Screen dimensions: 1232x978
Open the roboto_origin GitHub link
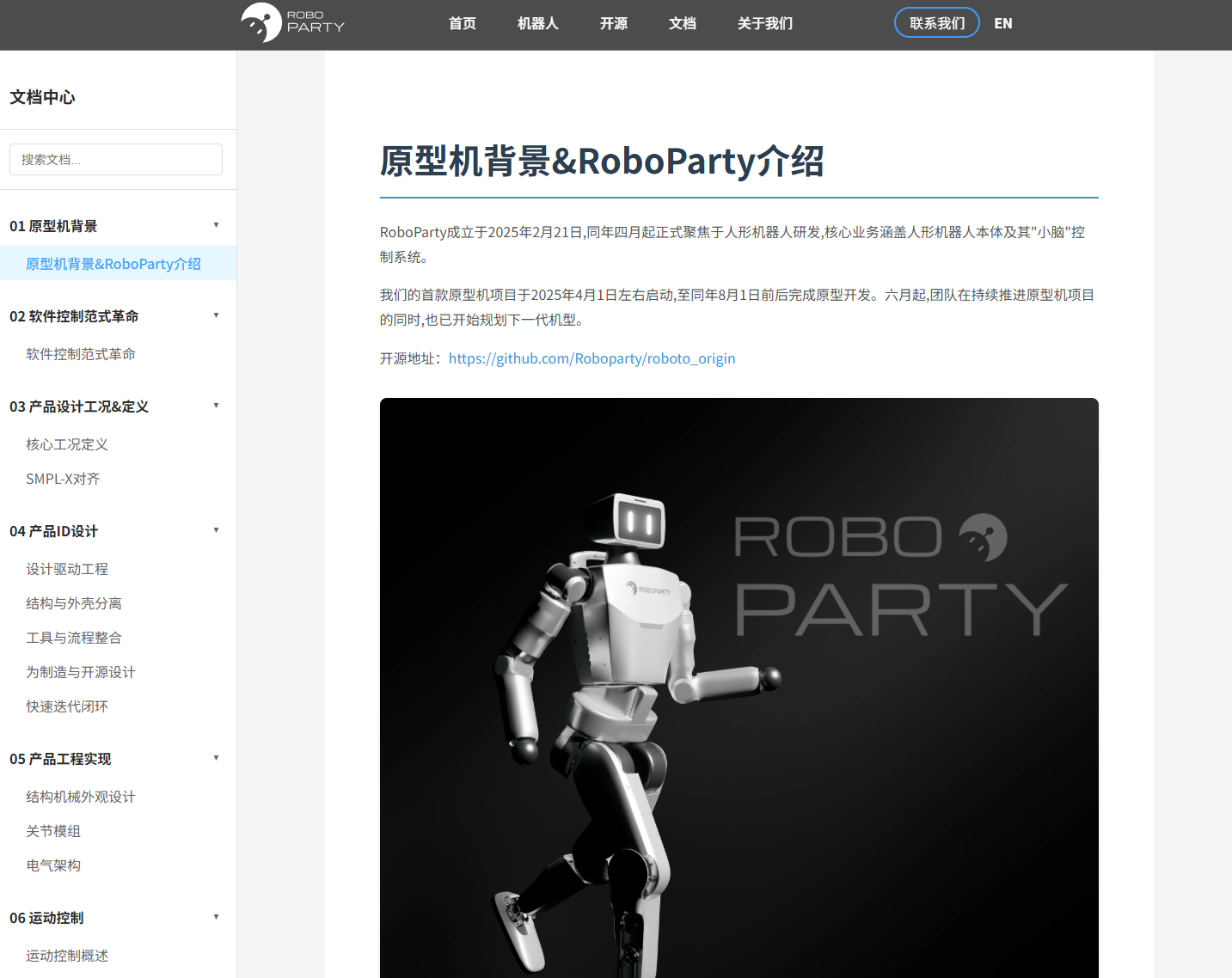tap(591, 358)
